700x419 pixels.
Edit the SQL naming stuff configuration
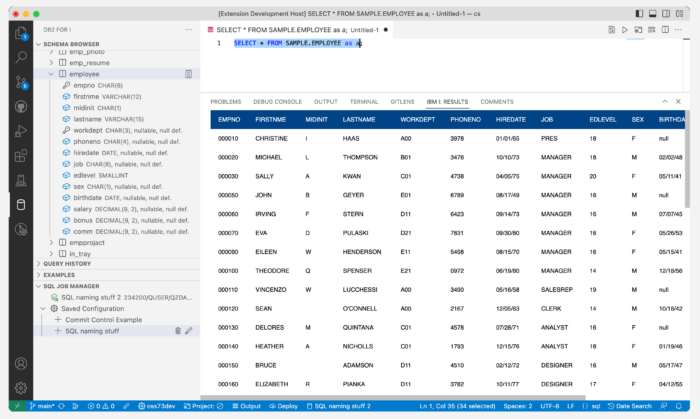pos(189,331)
